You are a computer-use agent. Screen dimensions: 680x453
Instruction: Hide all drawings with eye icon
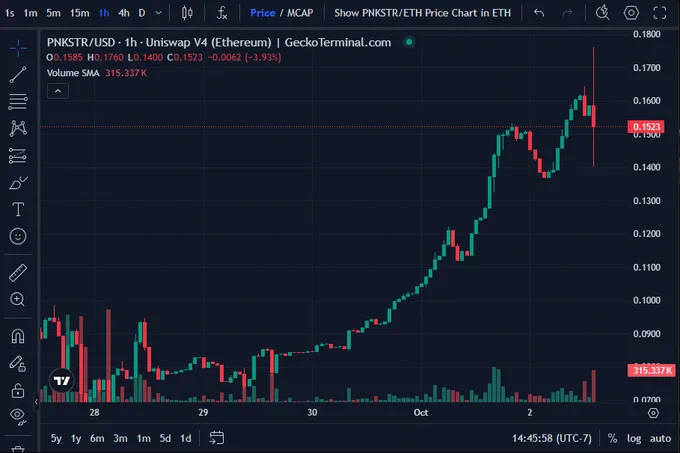(x=18, y=416)
